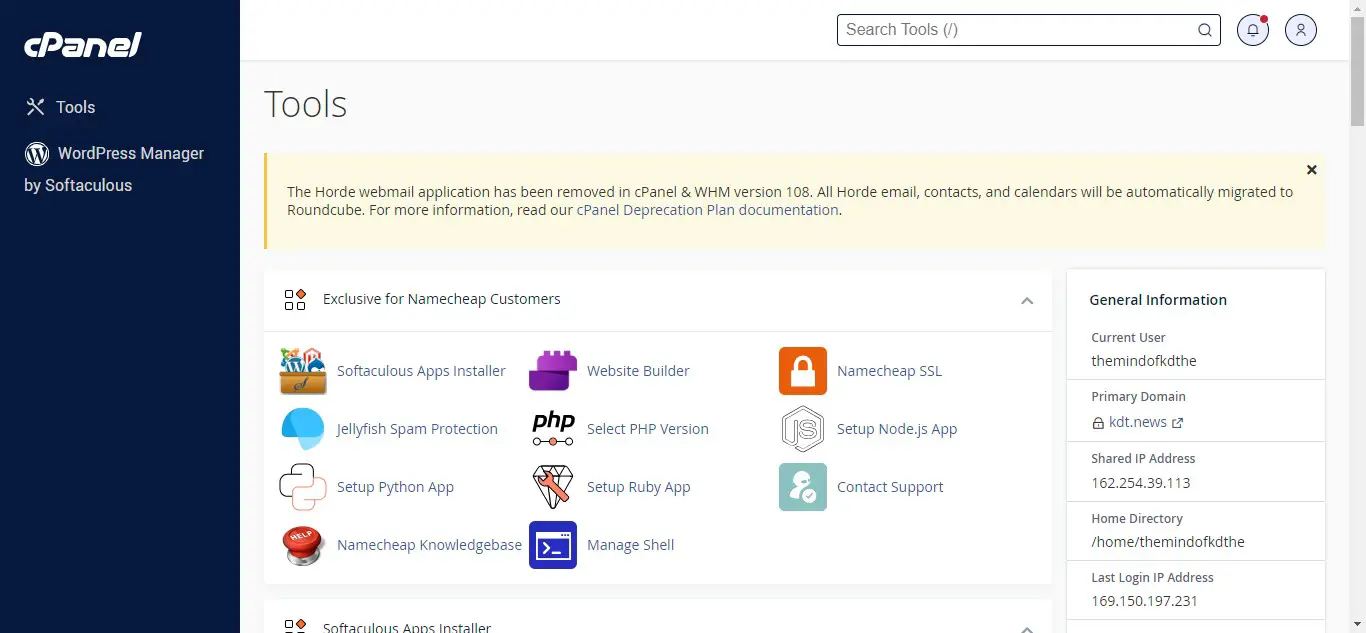
Task: Click the Namecheap SSL padlock icon
Action: (803, 371)
